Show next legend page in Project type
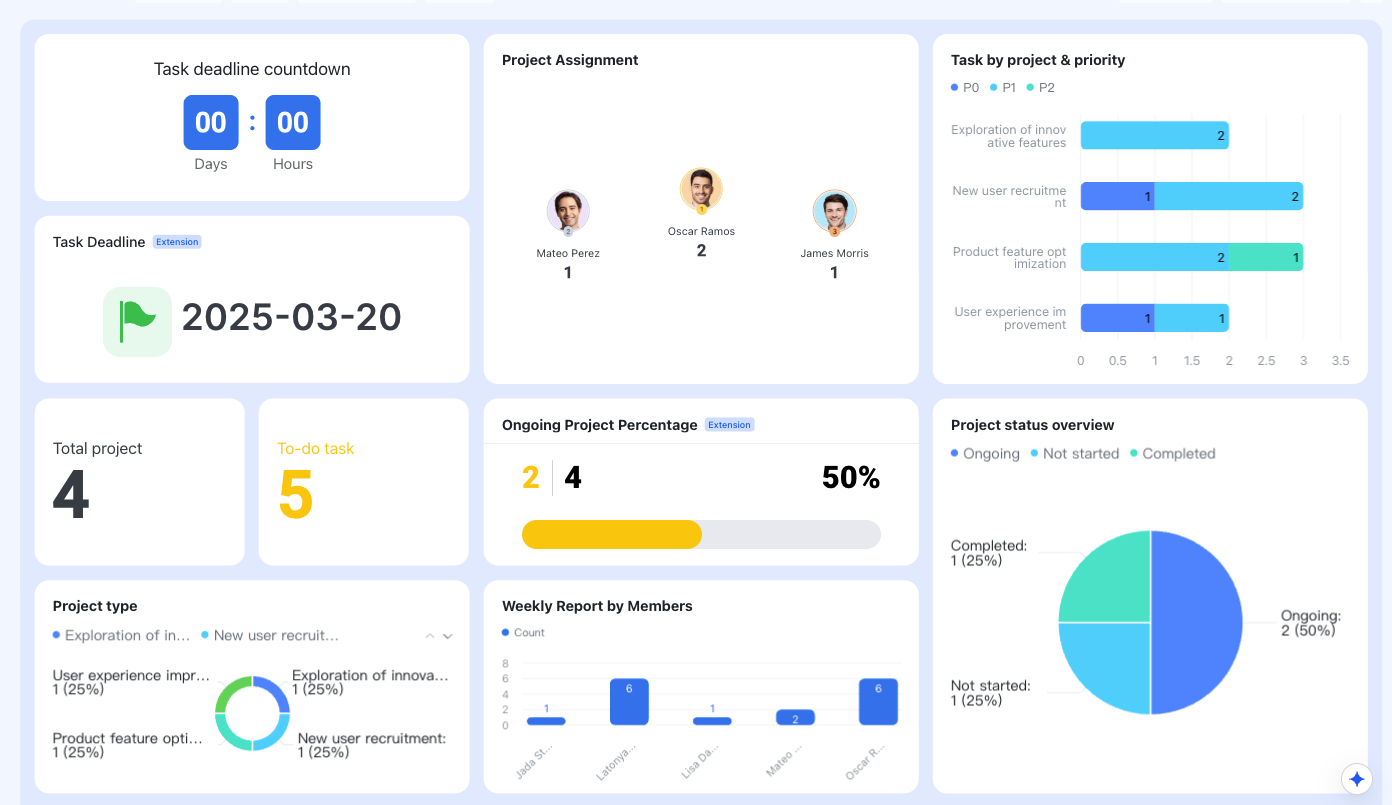 [x=448, y=636]
